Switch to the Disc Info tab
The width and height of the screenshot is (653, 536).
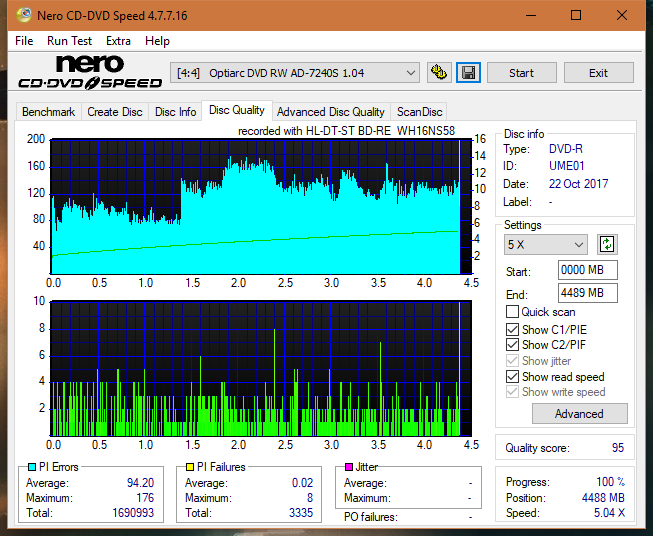point(175,112)
